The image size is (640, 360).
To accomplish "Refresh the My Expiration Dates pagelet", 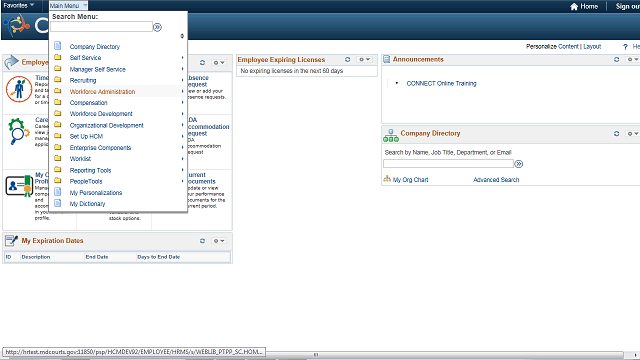I will click(x=202, y=241).
